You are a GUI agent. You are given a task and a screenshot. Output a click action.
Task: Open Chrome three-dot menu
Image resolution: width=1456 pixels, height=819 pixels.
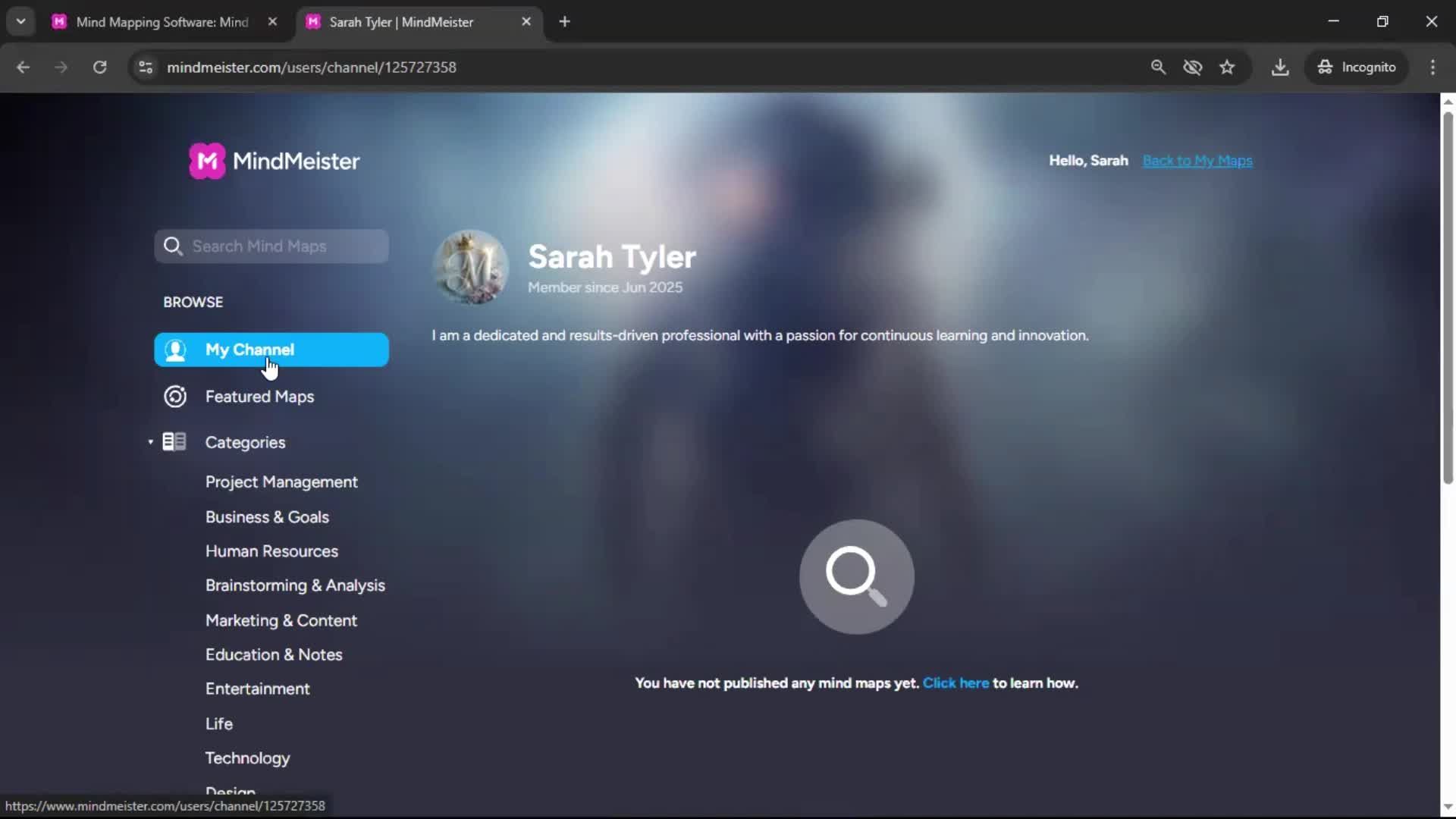point(1432,67)
